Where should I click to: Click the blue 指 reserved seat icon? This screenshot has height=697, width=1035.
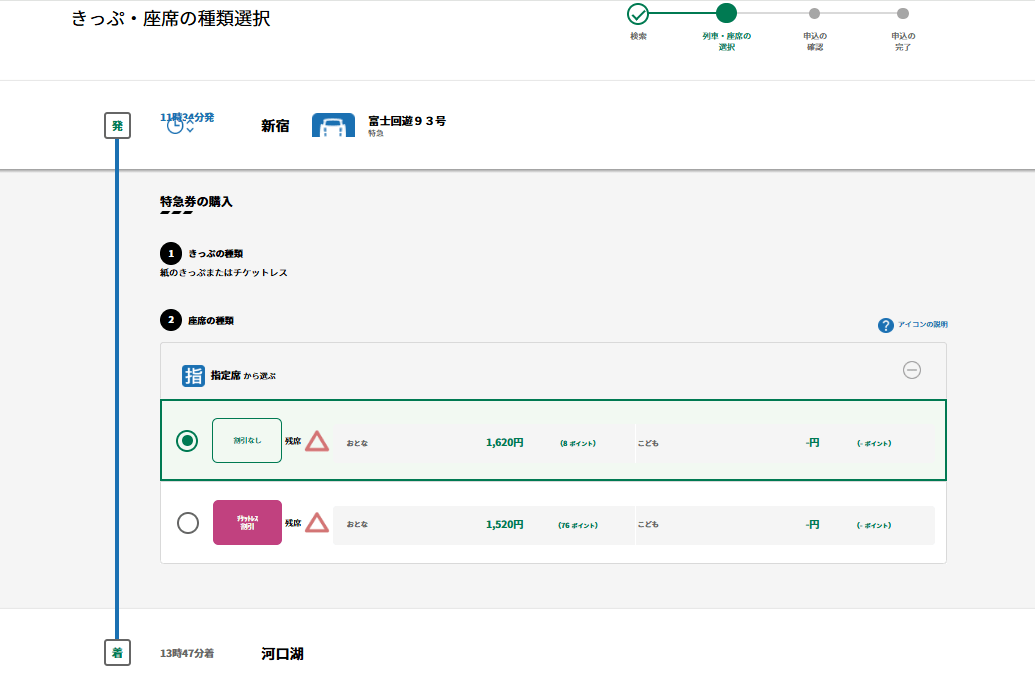click(193, 375)
